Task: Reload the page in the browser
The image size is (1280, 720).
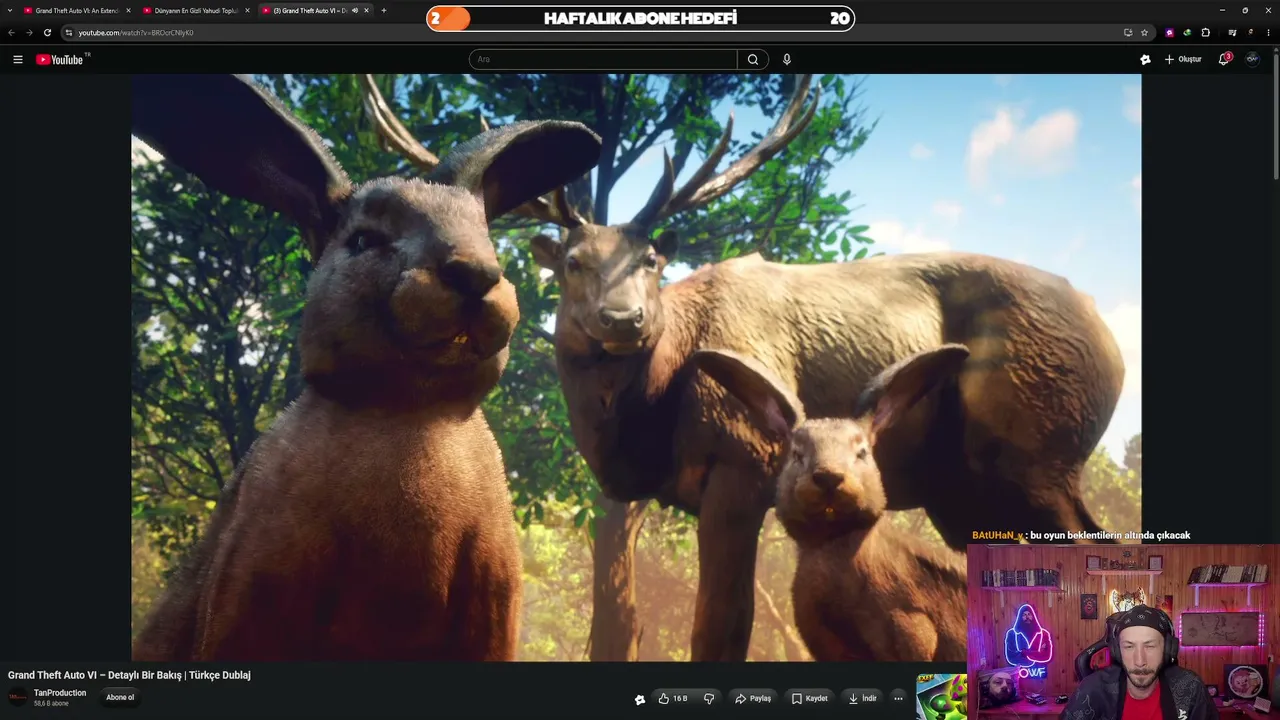Action: click(47, 32)
